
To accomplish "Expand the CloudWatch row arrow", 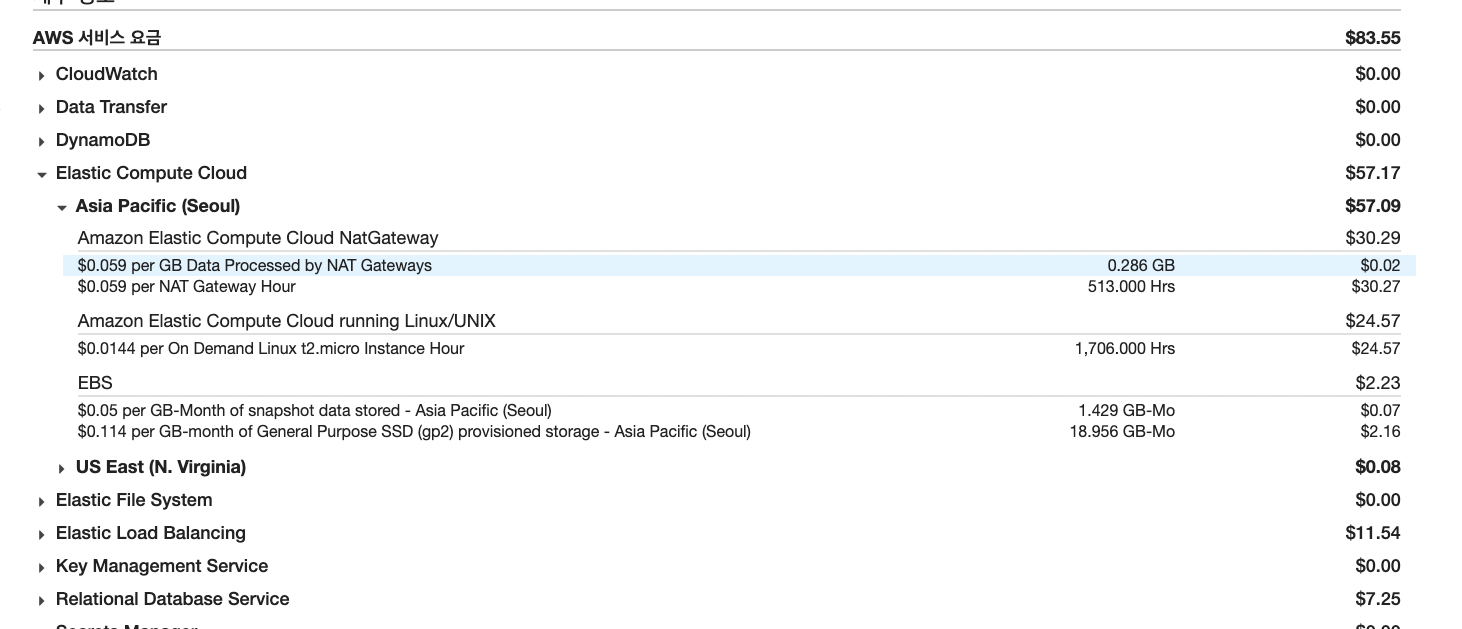I will pos(41,76).
